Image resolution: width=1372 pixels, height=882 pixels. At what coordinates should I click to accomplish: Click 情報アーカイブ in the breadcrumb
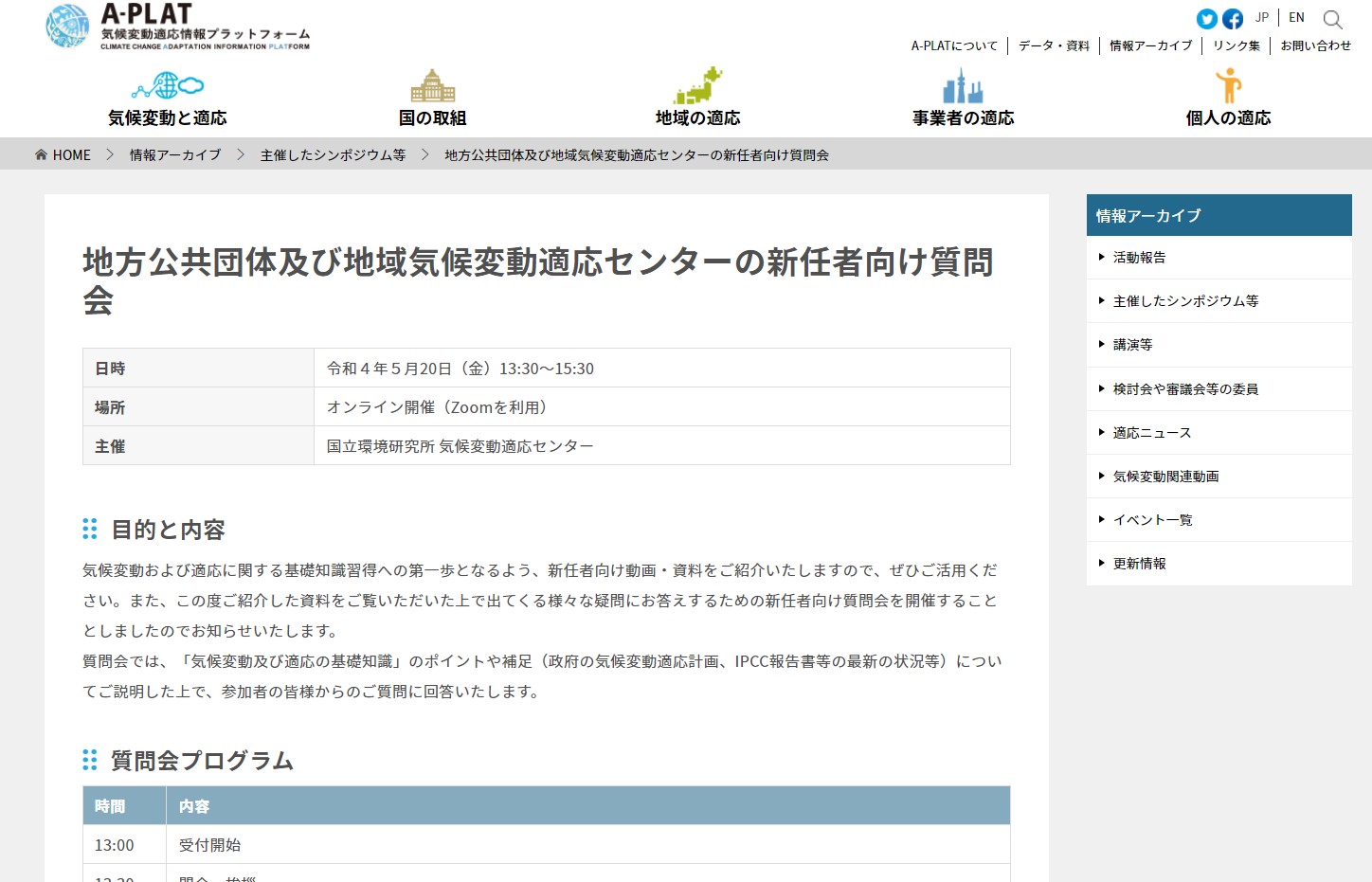(x=175, y=155)
